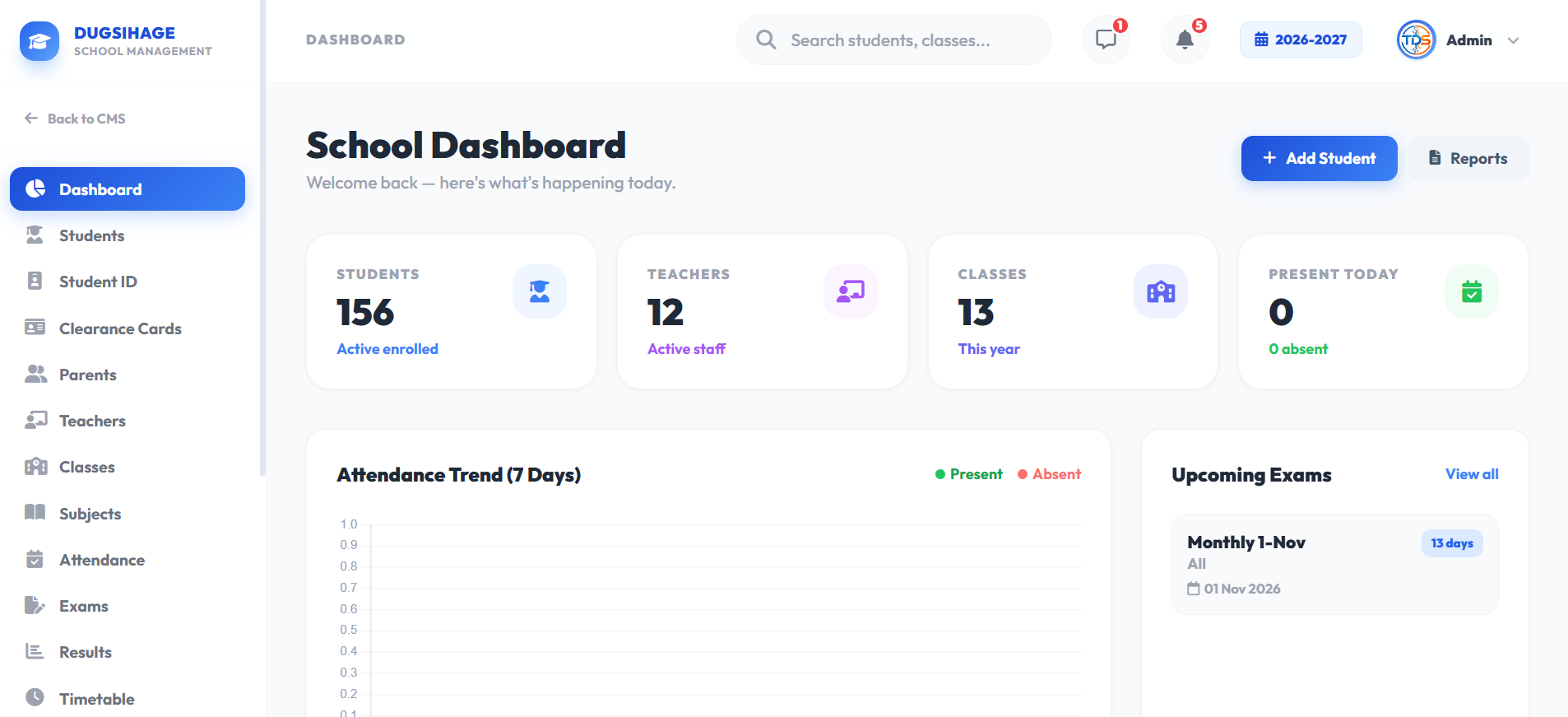1568x717 pixels.
Task: Select Exams in the sidebar
Action: 128,606
